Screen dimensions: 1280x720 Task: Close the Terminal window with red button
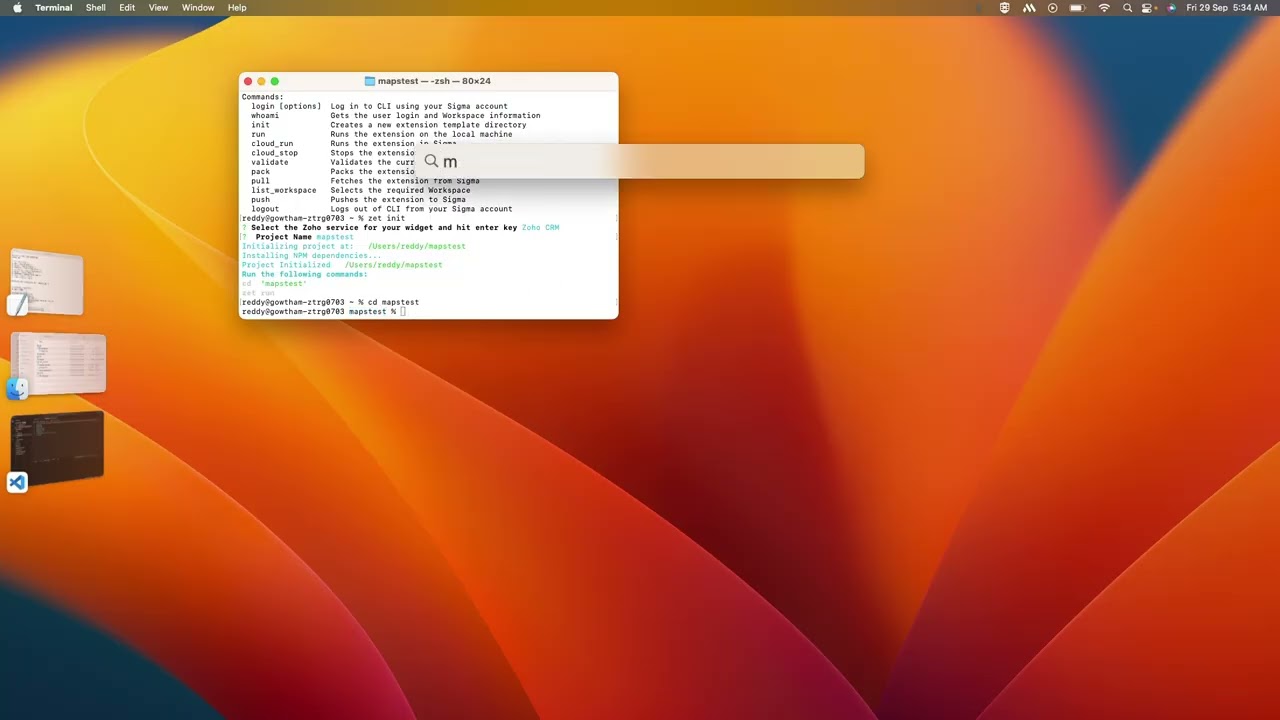click(x=248, y=81)
